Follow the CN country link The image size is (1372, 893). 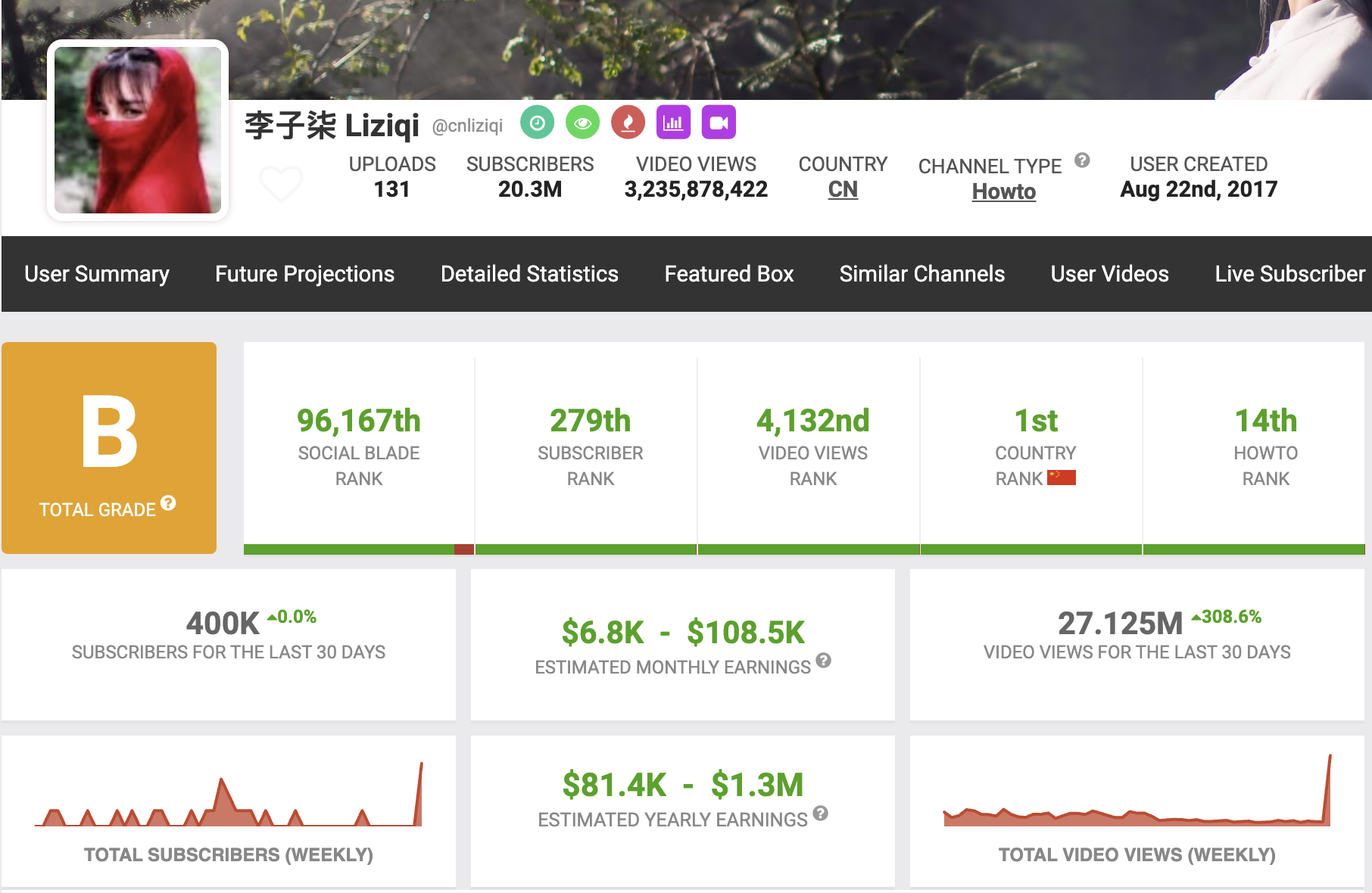pos(843,189)
